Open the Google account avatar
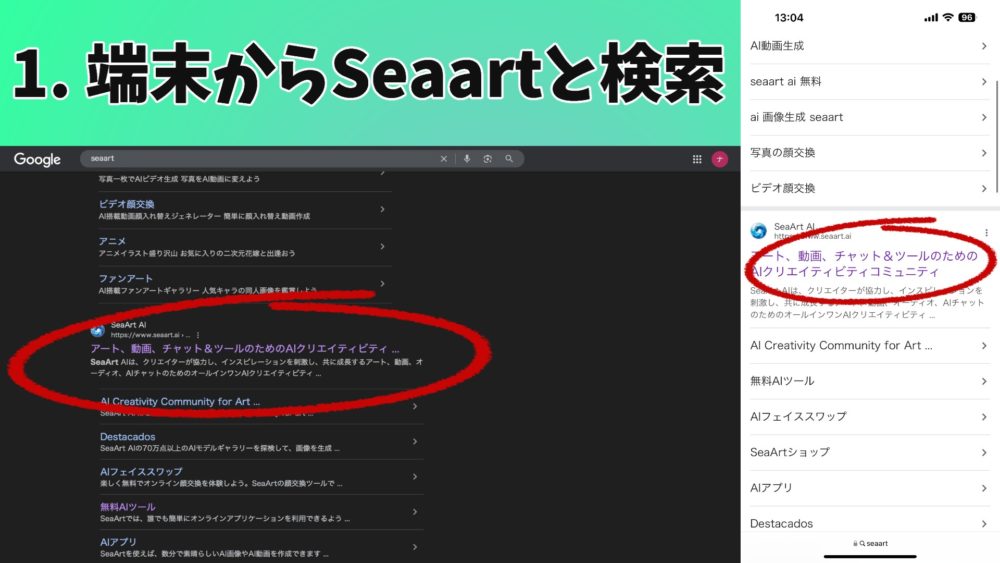 pyautogui.click(x=719, y=159)
